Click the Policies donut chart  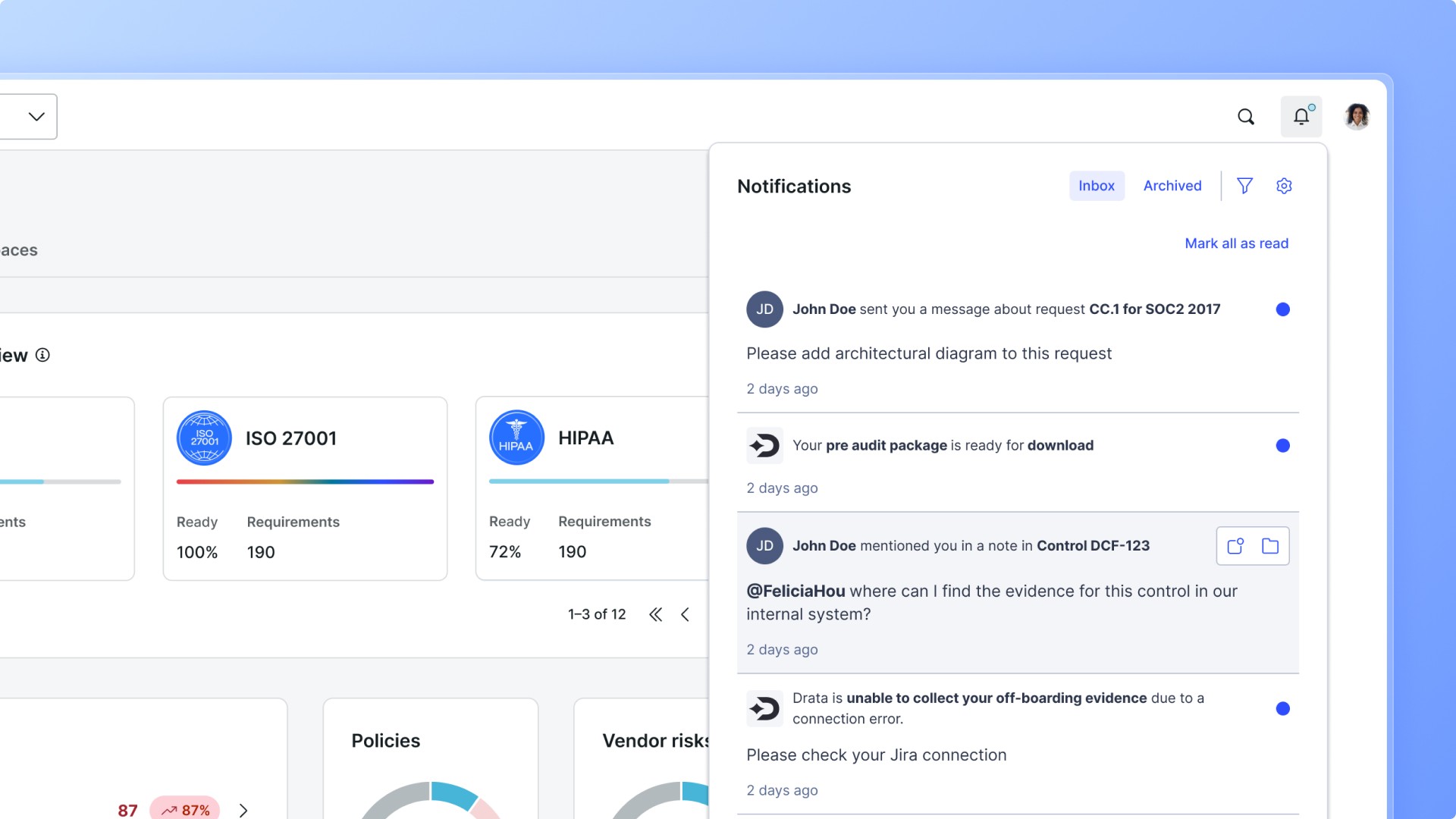click(x=430, y=800)
